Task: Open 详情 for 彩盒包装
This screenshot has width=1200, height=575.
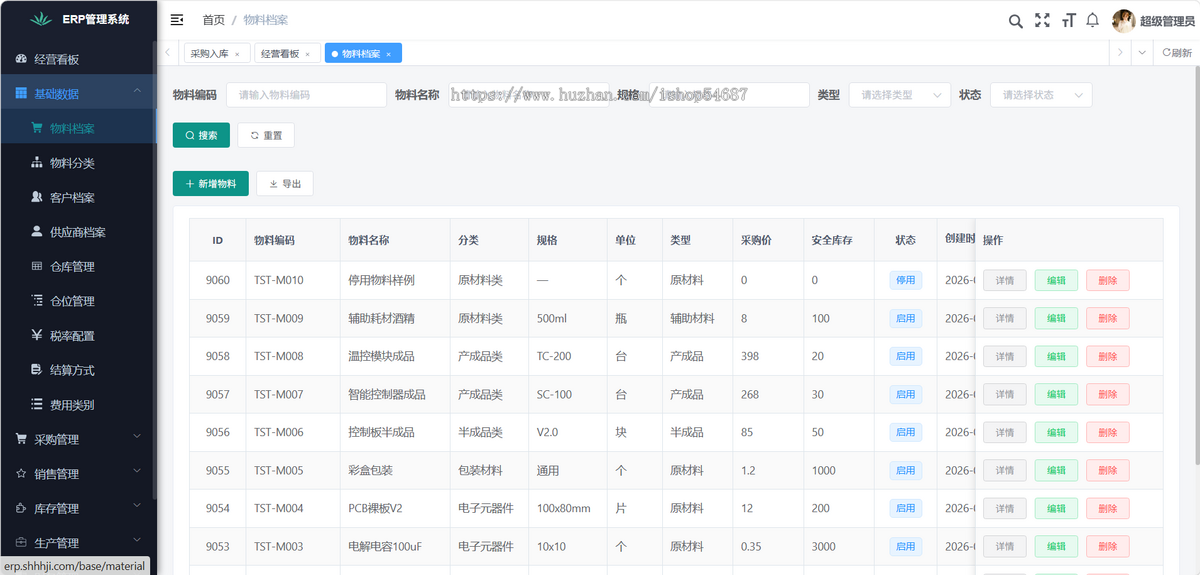Action: pyautogui.click(x=1004, y=470)
